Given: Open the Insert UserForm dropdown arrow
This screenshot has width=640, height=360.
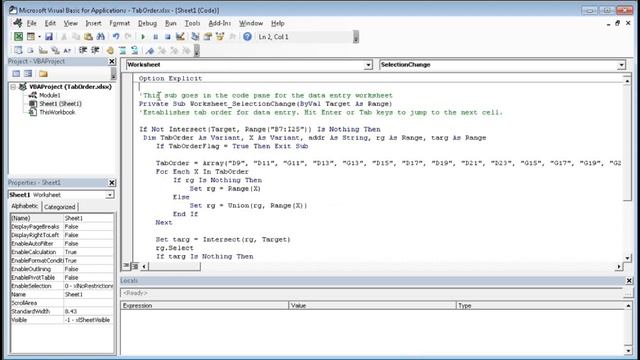Looking at the screenshot, I should (40, 37).
